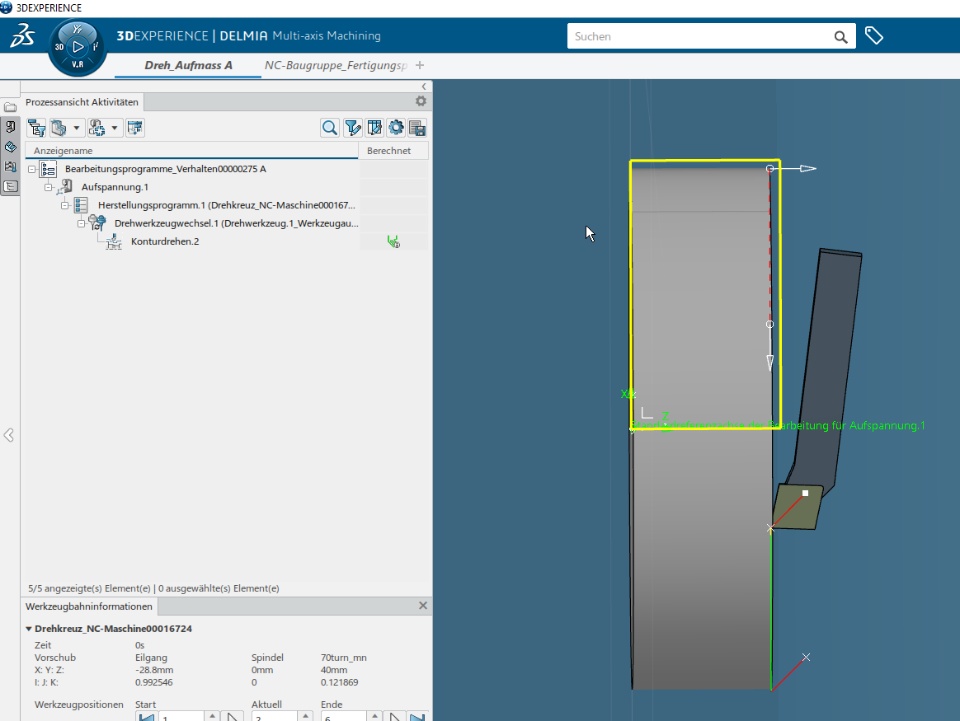Click the folder icon in left strip
960x721 pixels.
(10, 107)
